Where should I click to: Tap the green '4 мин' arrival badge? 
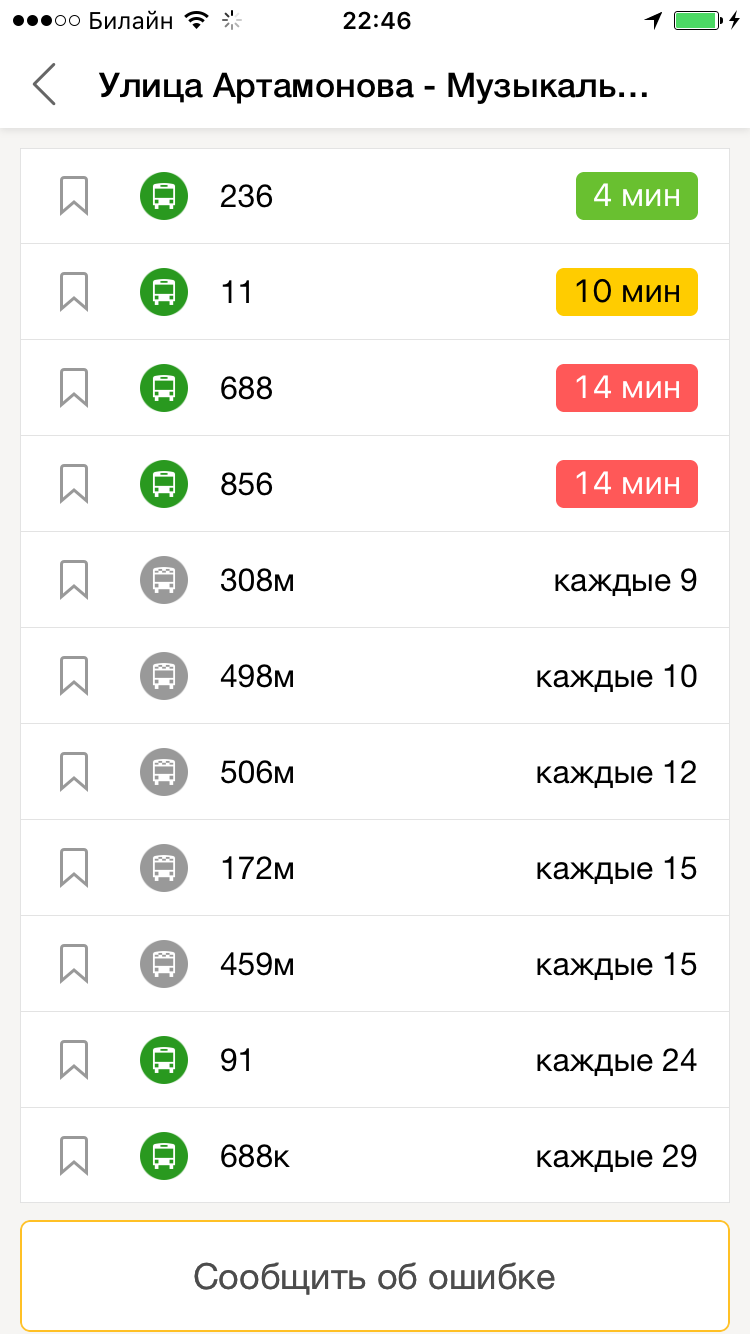pos(636,196)
